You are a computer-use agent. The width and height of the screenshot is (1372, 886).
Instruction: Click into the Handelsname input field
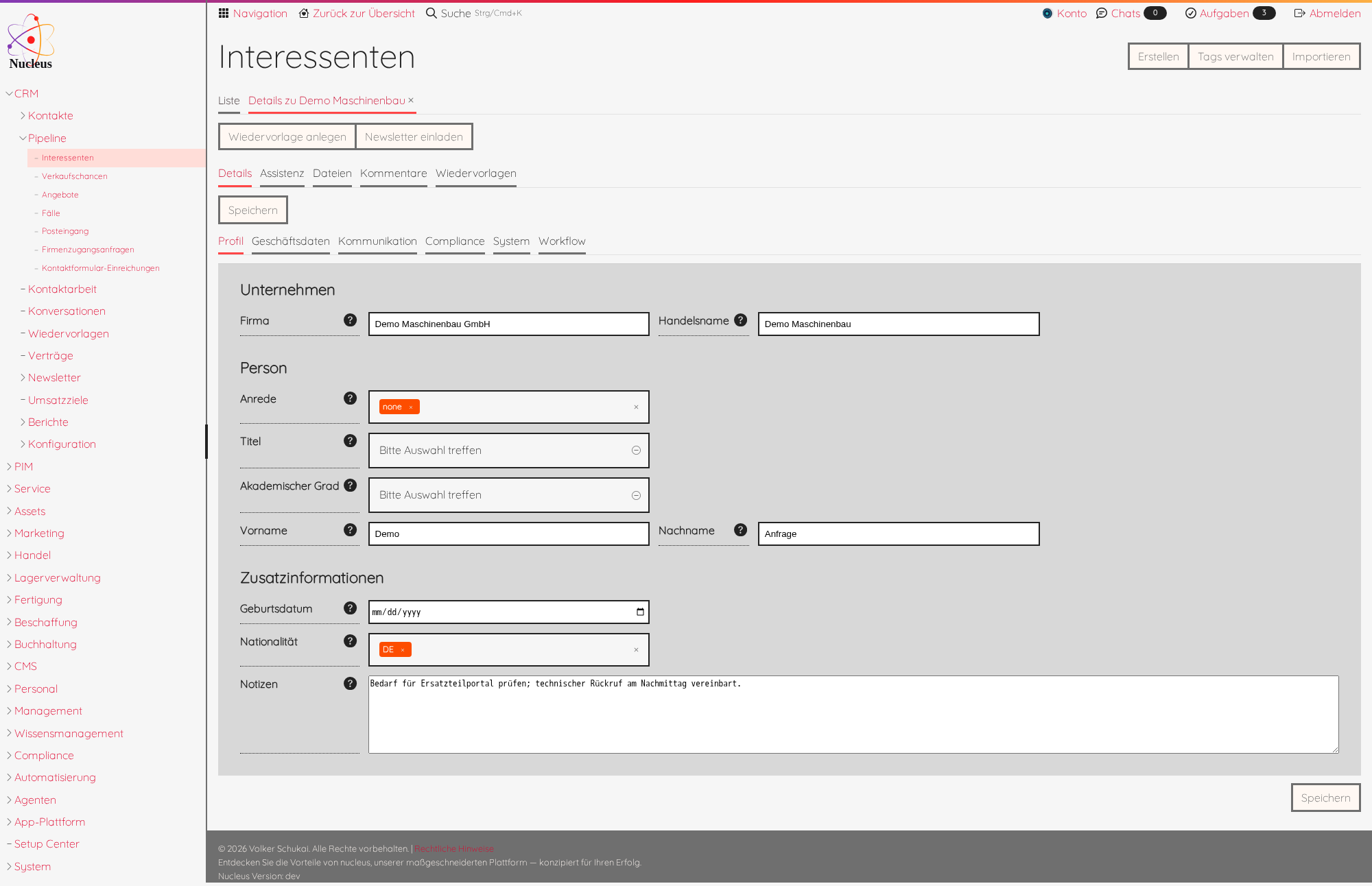click(899, 324)
